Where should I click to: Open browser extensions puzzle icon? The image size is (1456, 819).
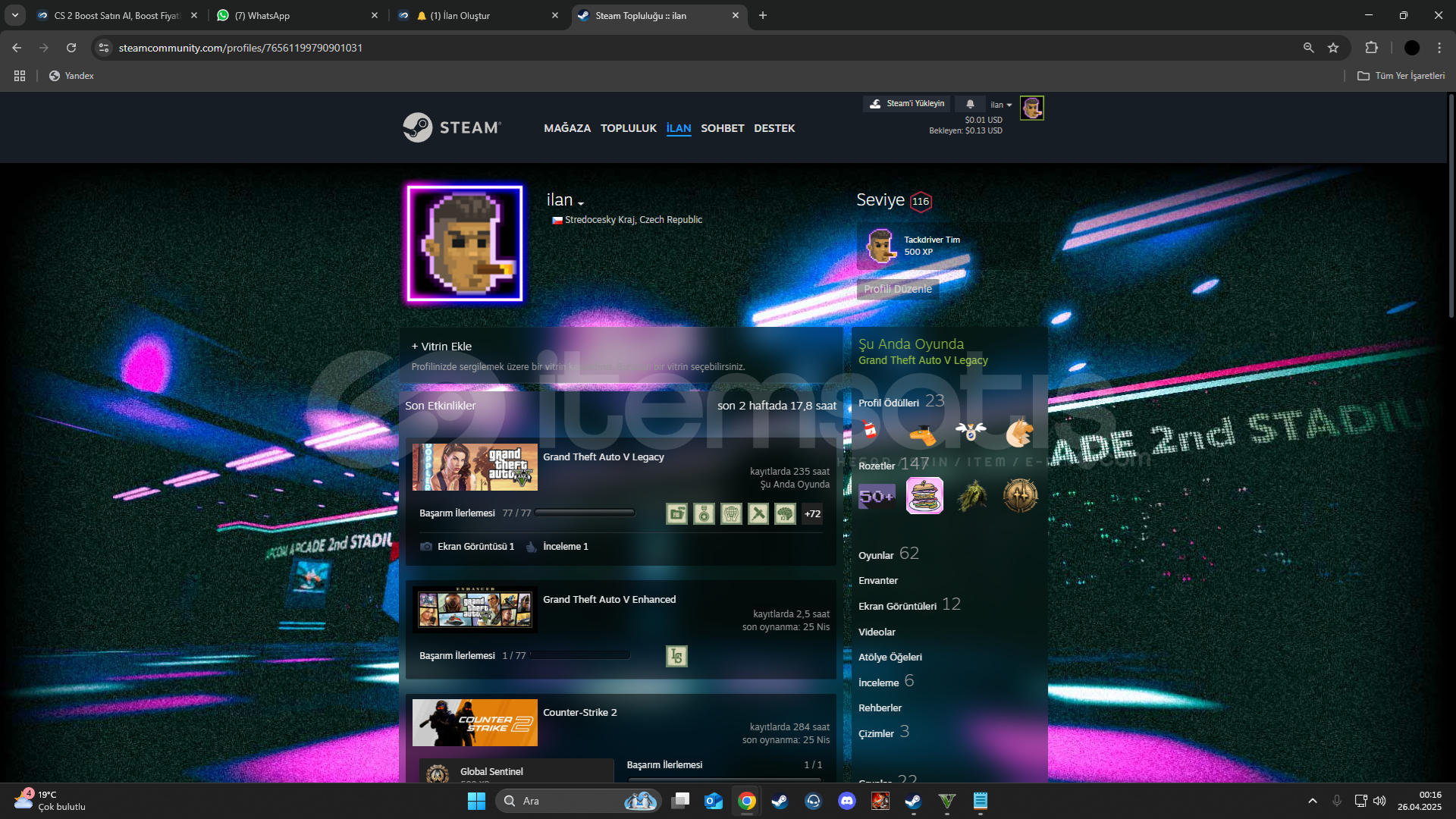[x=1371, y=48]
